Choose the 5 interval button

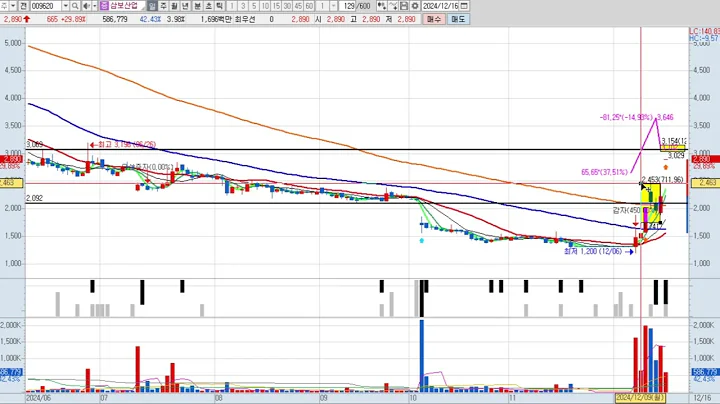254,6
